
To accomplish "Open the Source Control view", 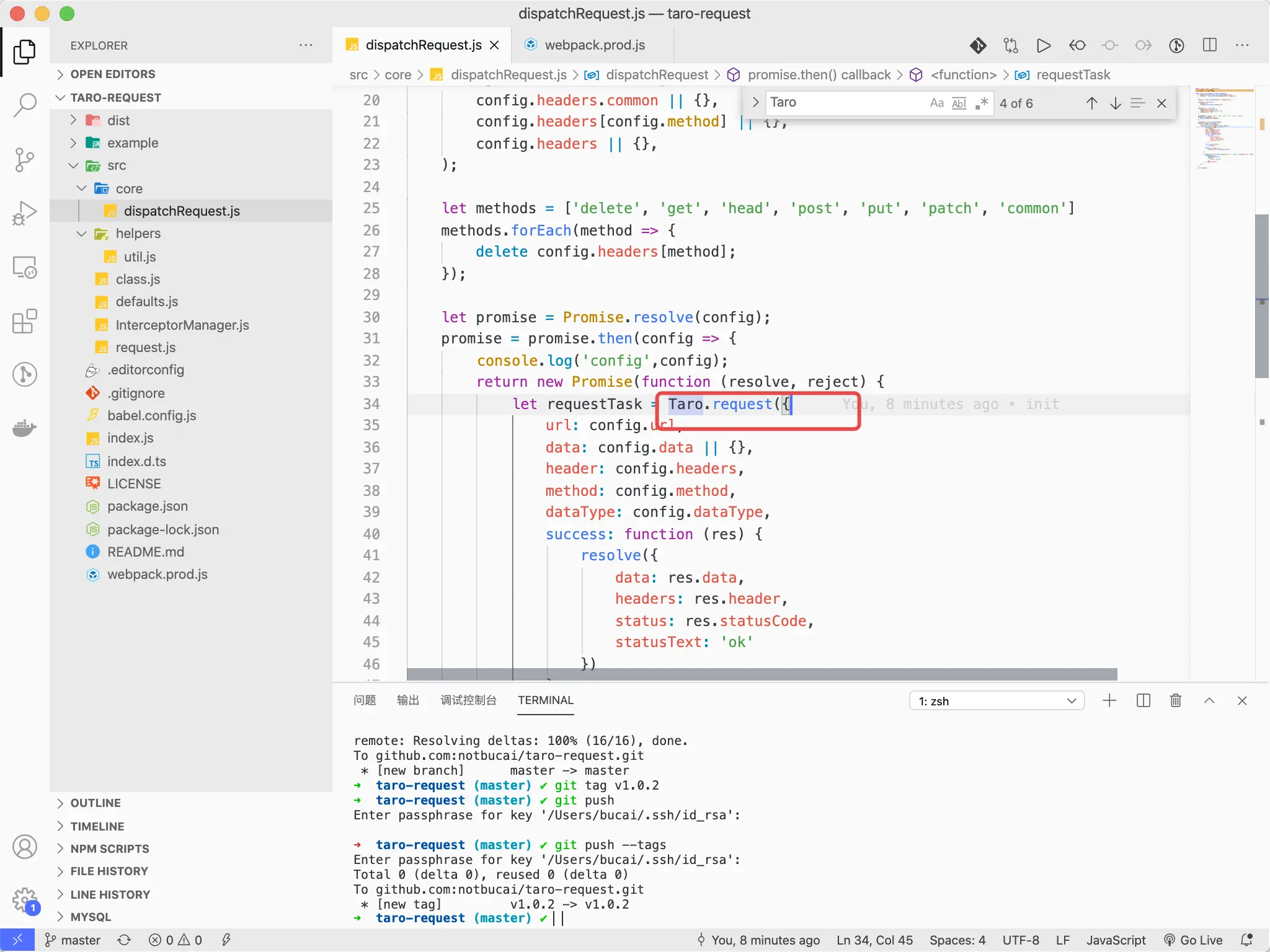I will point(25,159).
